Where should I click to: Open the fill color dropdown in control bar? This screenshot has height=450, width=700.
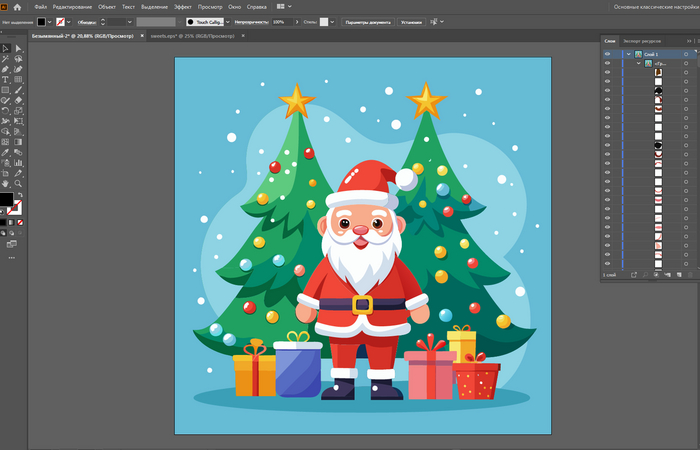tap(50, 22)
